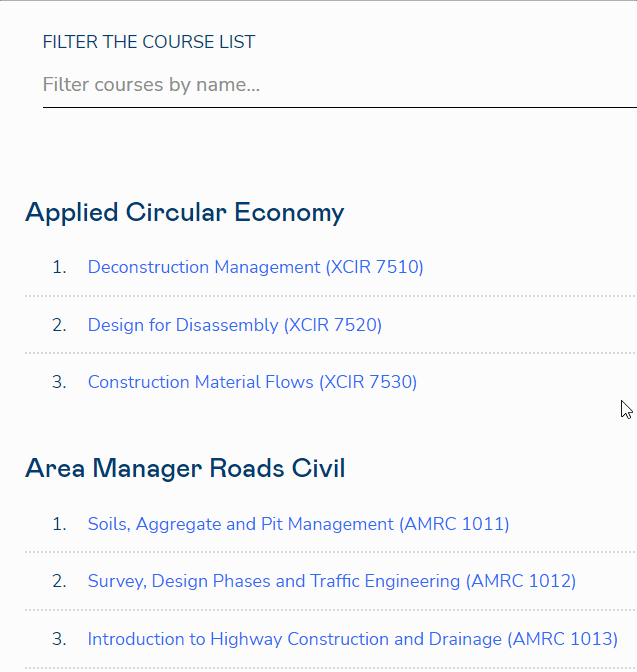637x672 pixels.
Task: Click list number 1 beside Deconstruction Management
Action: 59,267
